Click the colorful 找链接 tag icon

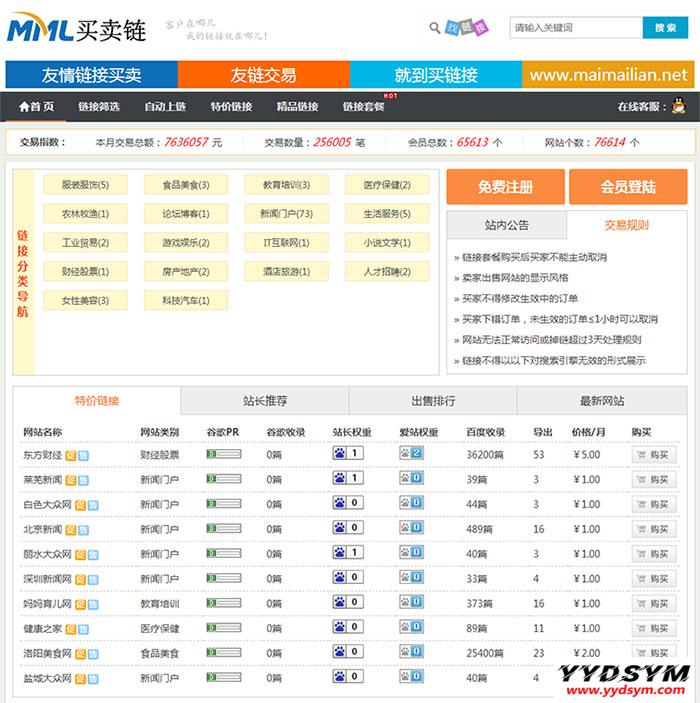466,28
